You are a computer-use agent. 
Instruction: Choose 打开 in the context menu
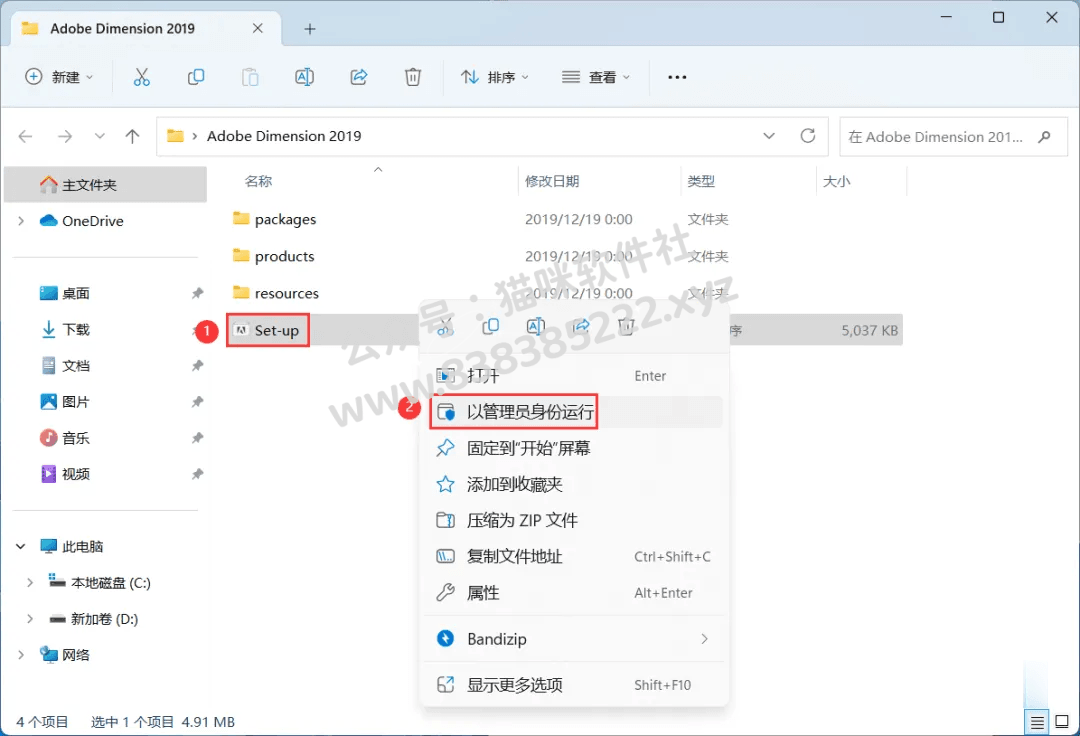574,376
